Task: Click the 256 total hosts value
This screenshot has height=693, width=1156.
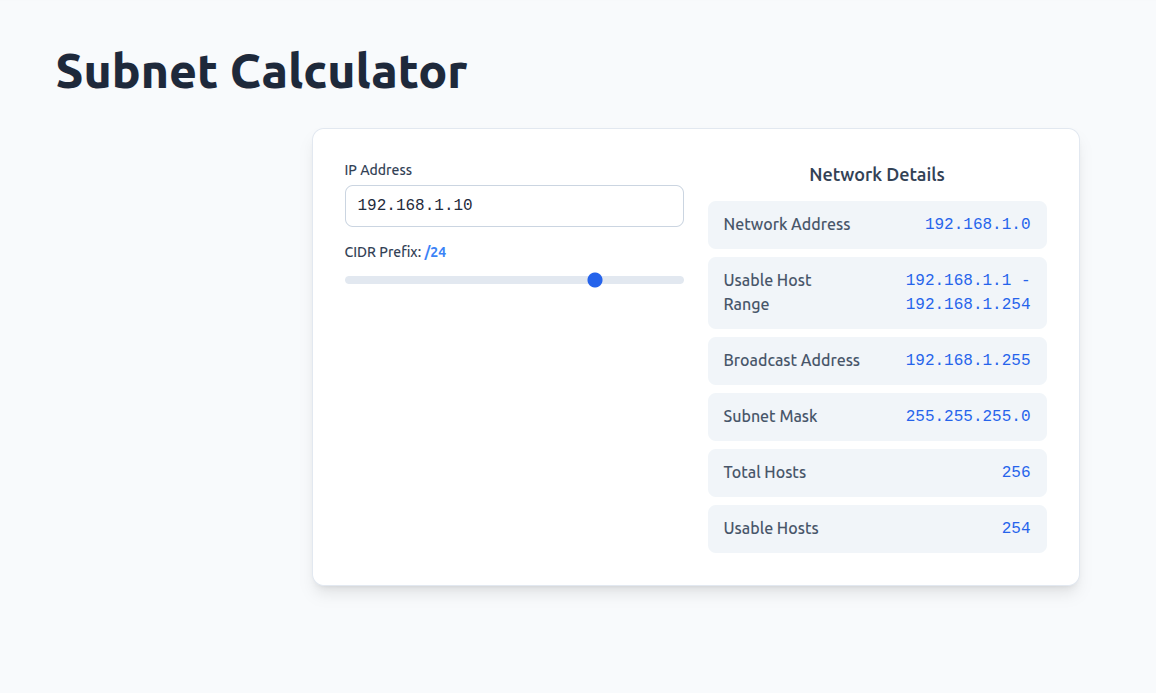Action: 1016,472
